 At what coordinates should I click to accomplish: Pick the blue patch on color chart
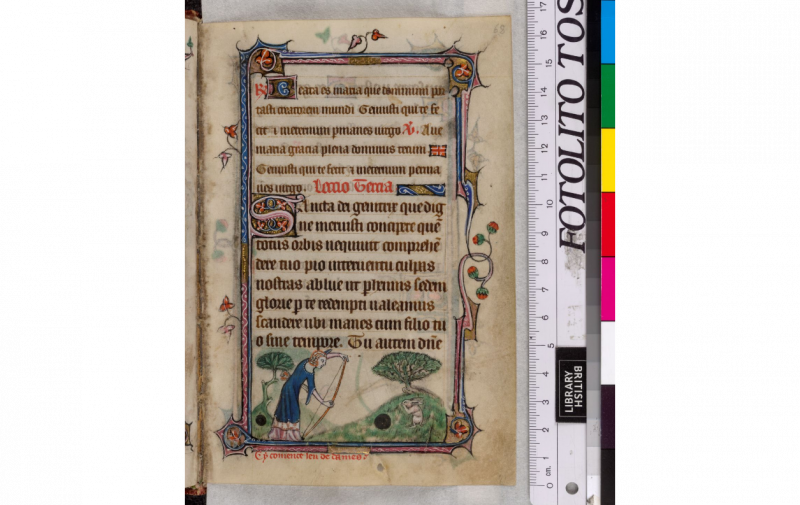click(608, 33)
